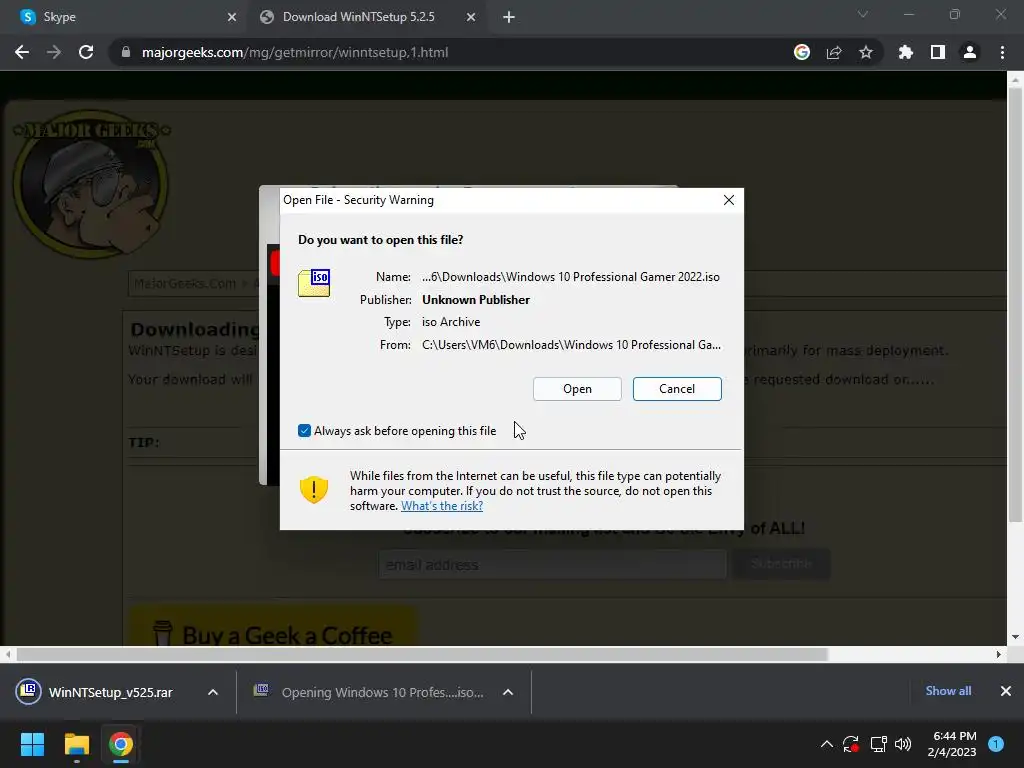View site information via the lock icon
Image resolution: width=1024 pixels, height=768 pixels.
tap(125, 52)
